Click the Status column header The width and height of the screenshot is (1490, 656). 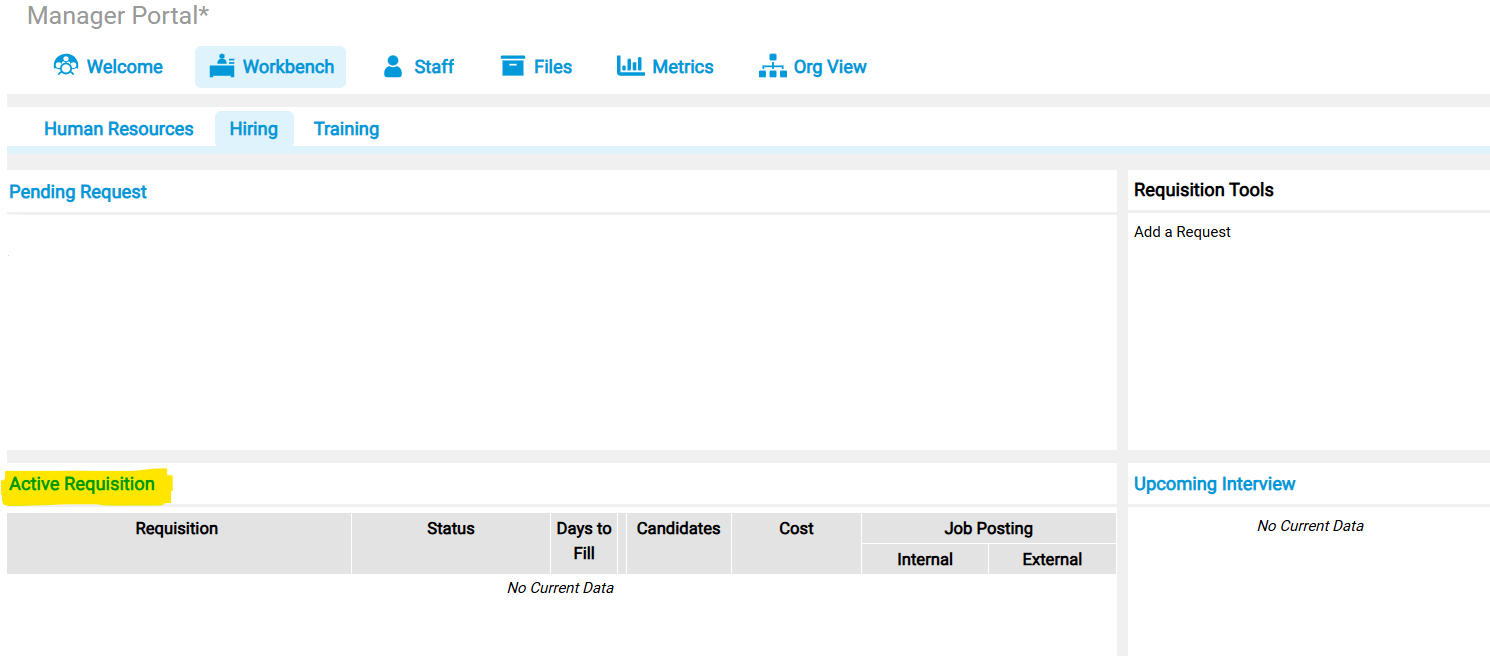pyautogui.click(x=450, y=529)
